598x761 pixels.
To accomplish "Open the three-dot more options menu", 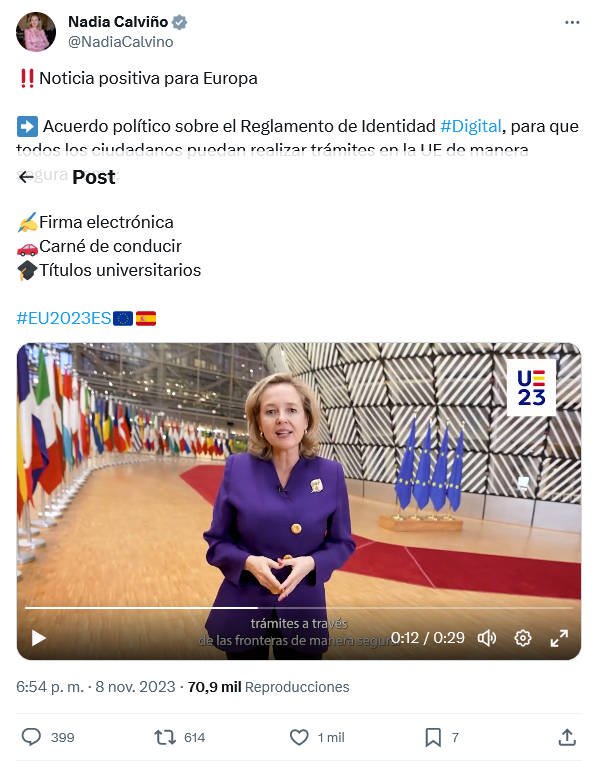I will tap(572, 22).
